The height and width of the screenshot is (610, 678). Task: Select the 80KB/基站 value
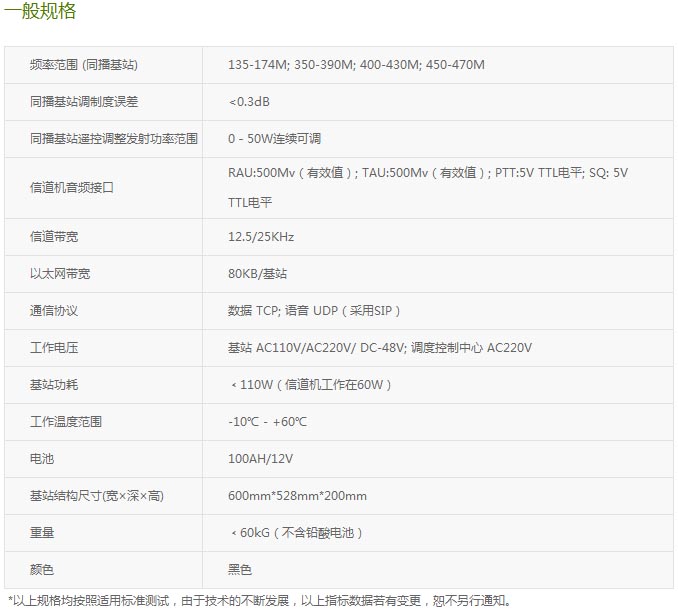tap(257, 273)
